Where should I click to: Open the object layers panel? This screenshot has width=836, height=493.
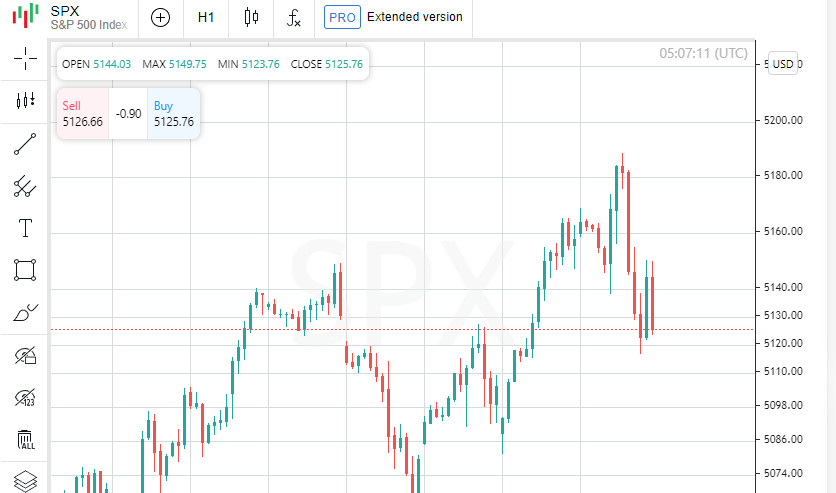pyautogui.click(x=25, y=480)
